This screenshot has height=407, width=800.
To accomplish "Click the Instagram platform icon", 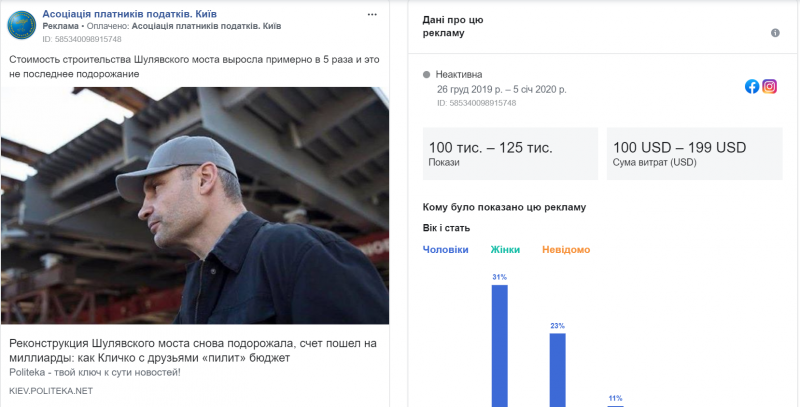I will tap(770, 86).
